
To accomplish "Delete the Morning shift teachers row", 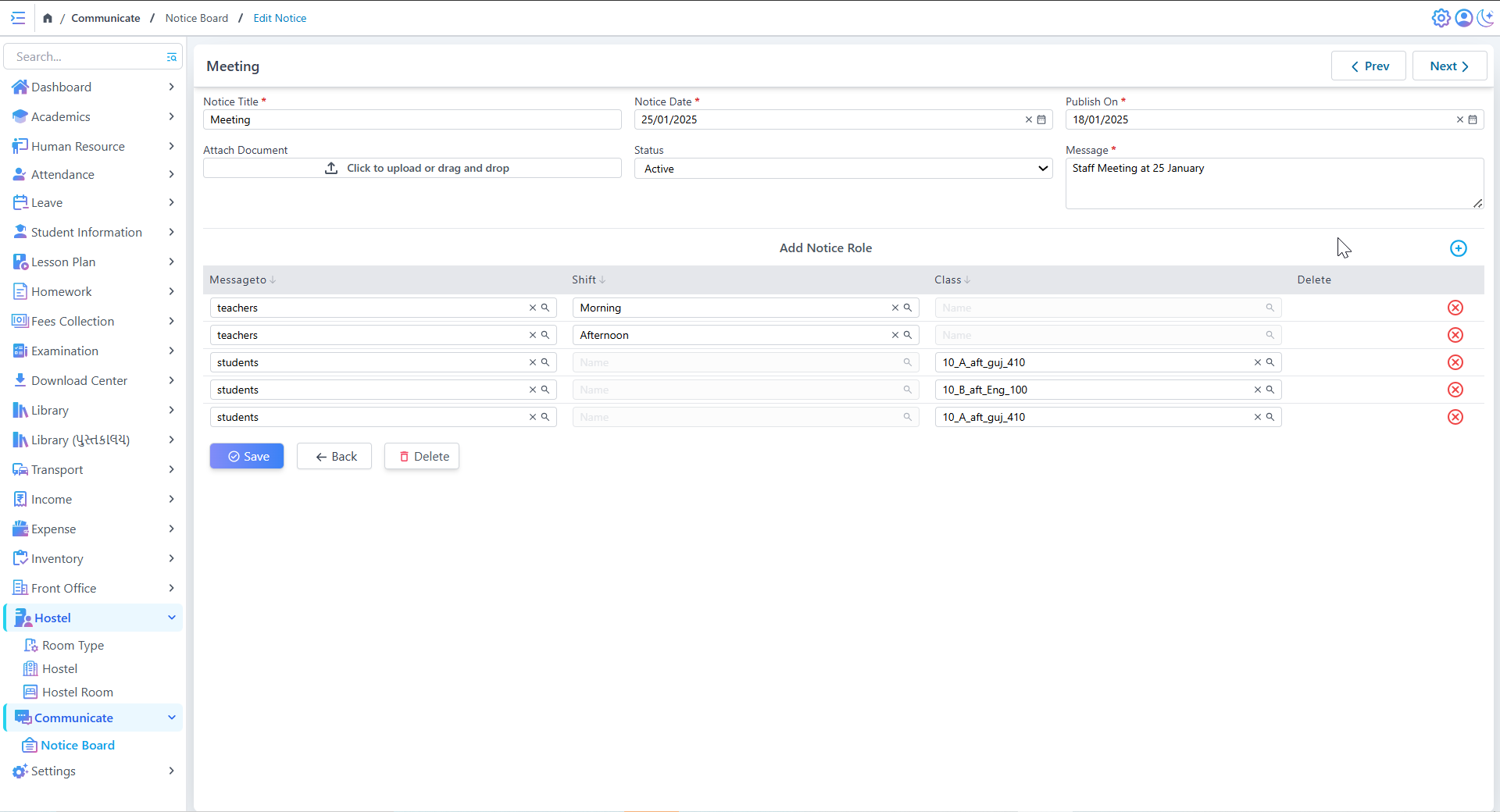I will [1455, 308].
